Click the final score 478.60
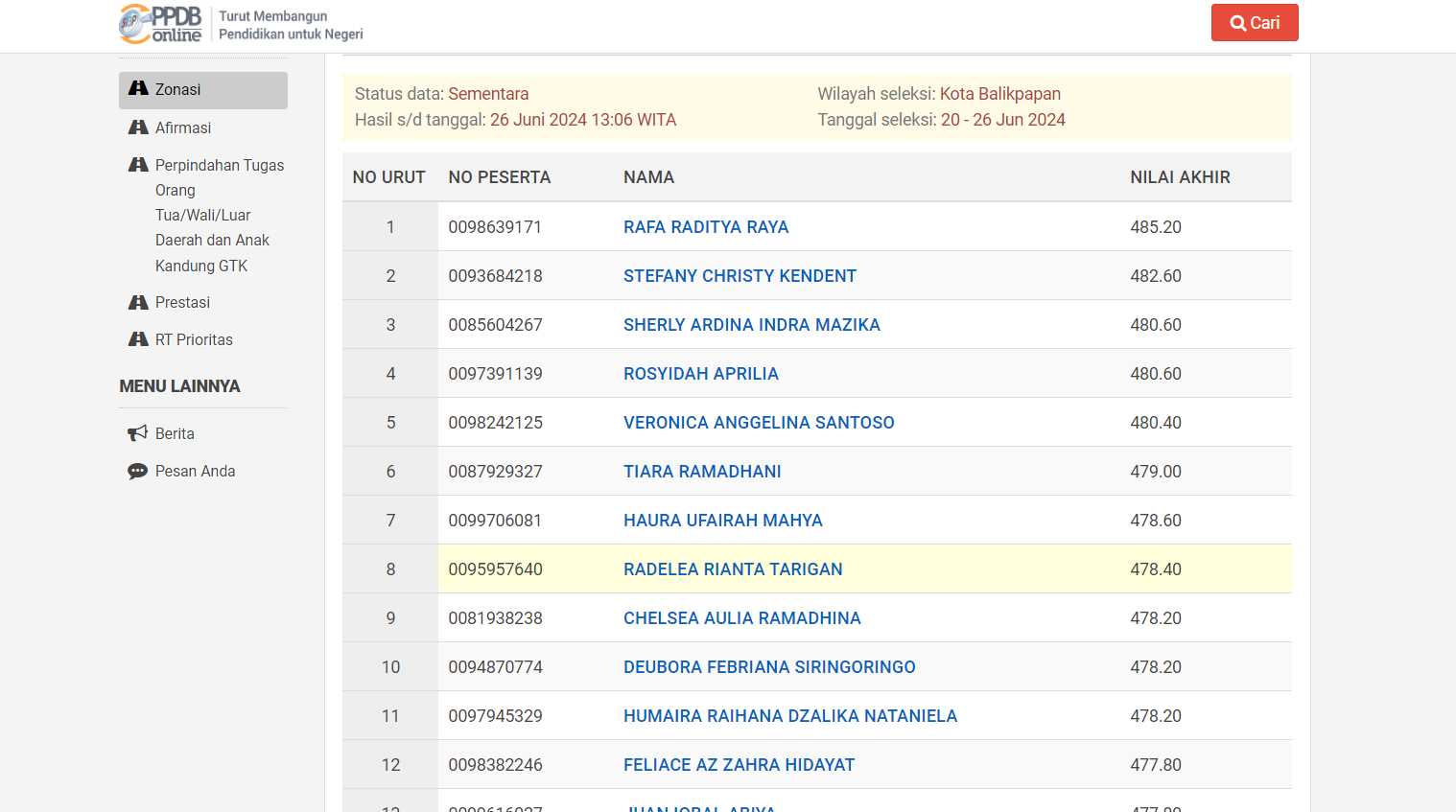Screen dimensions: 1456x812 [1156, 521]
